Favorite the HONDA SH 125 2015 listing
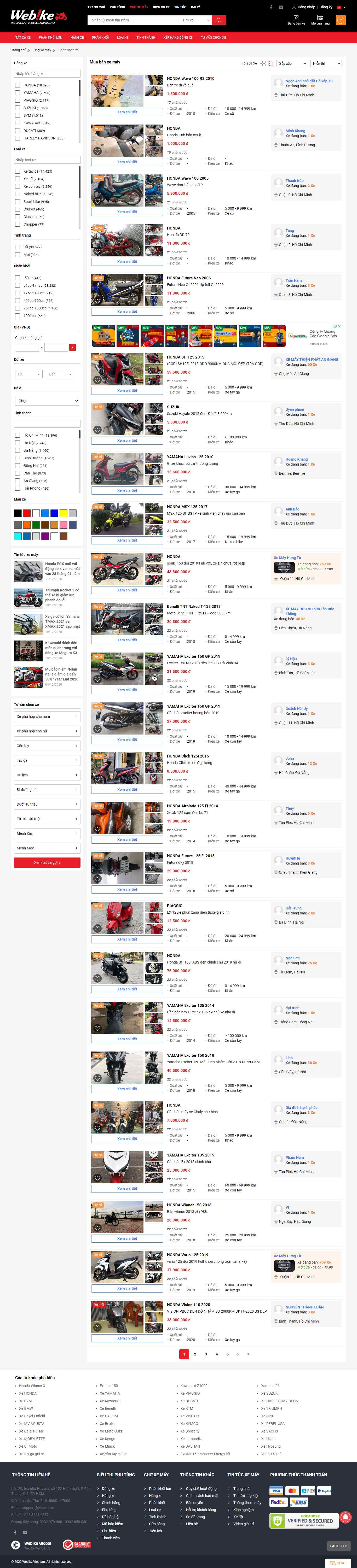This screenshot has height=1568, width=357. point(97,380)
